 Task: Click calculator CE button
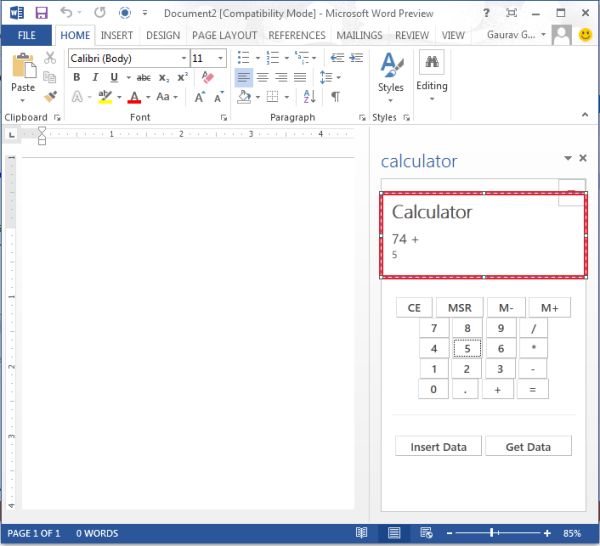pyautogui.click(x=414, y=308)
